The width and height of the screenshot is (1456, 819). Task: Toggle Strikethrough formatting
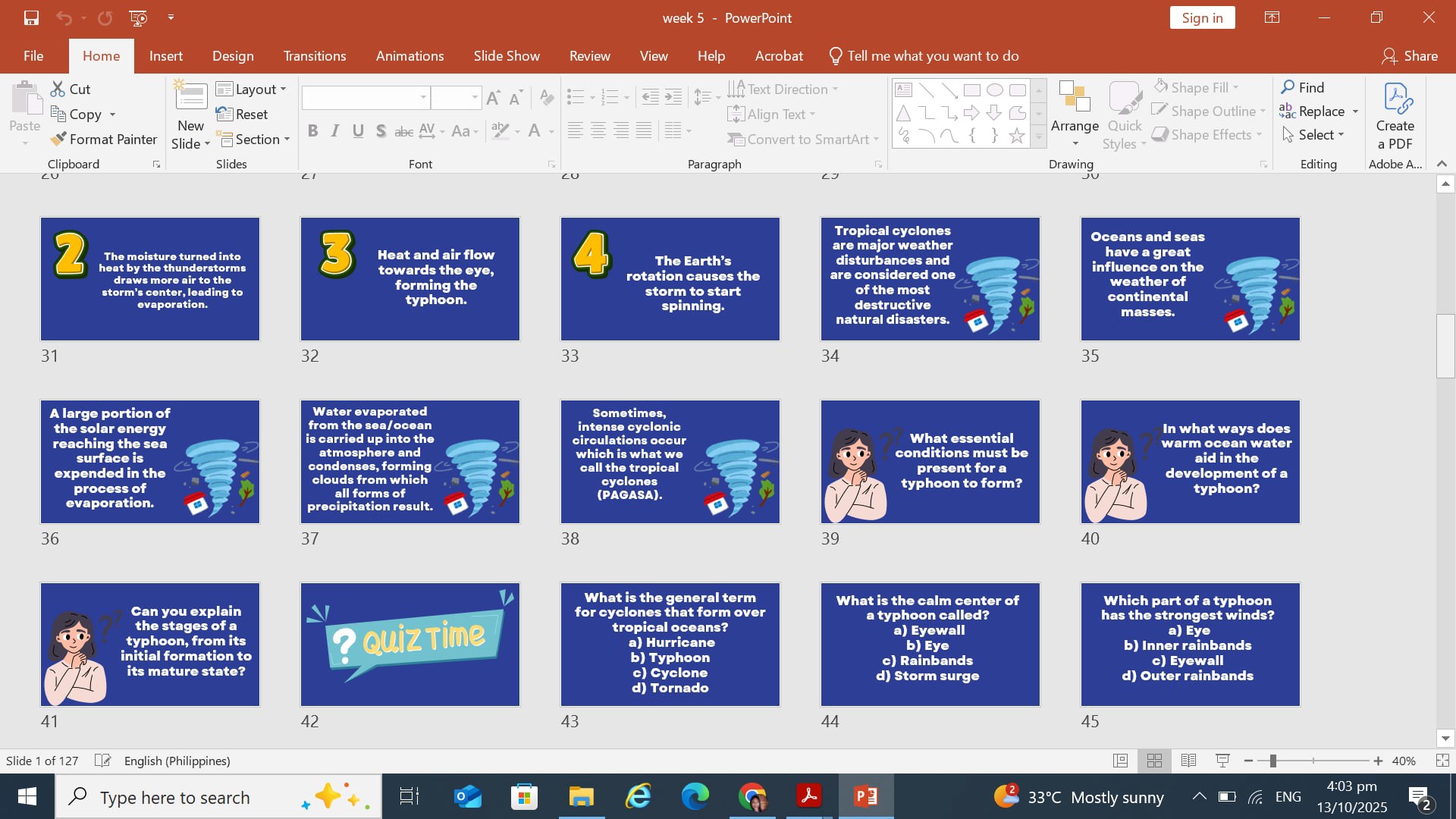(x=403, y=131)
